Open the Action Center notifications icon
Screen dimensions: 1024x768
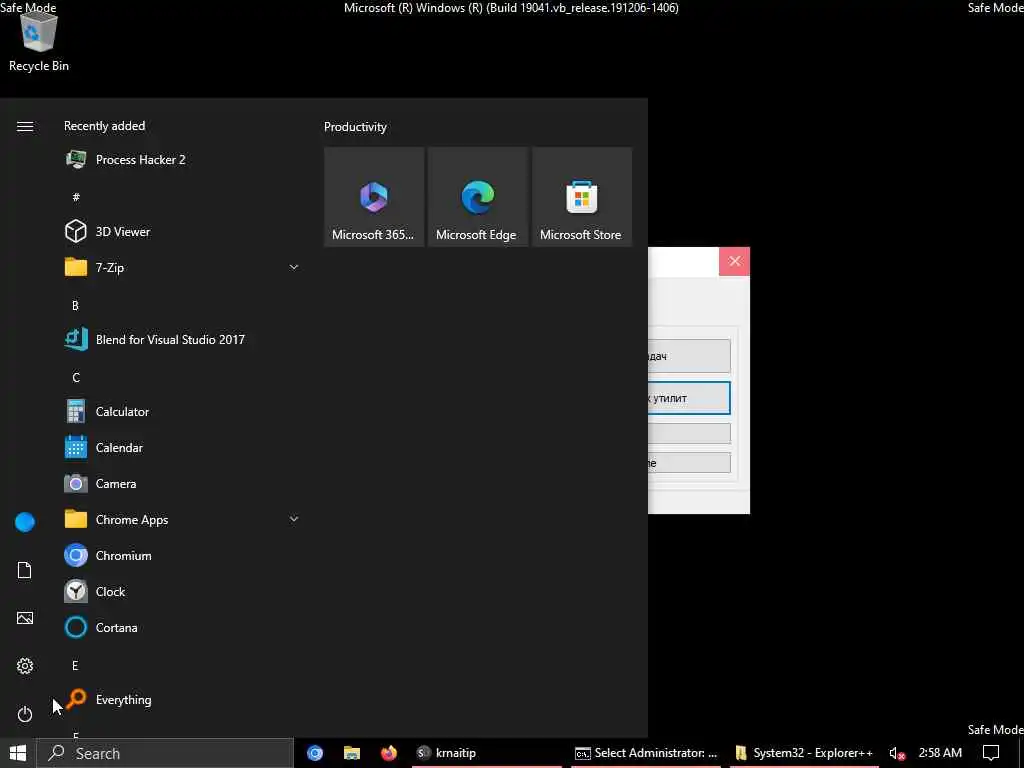click(991, 753)
